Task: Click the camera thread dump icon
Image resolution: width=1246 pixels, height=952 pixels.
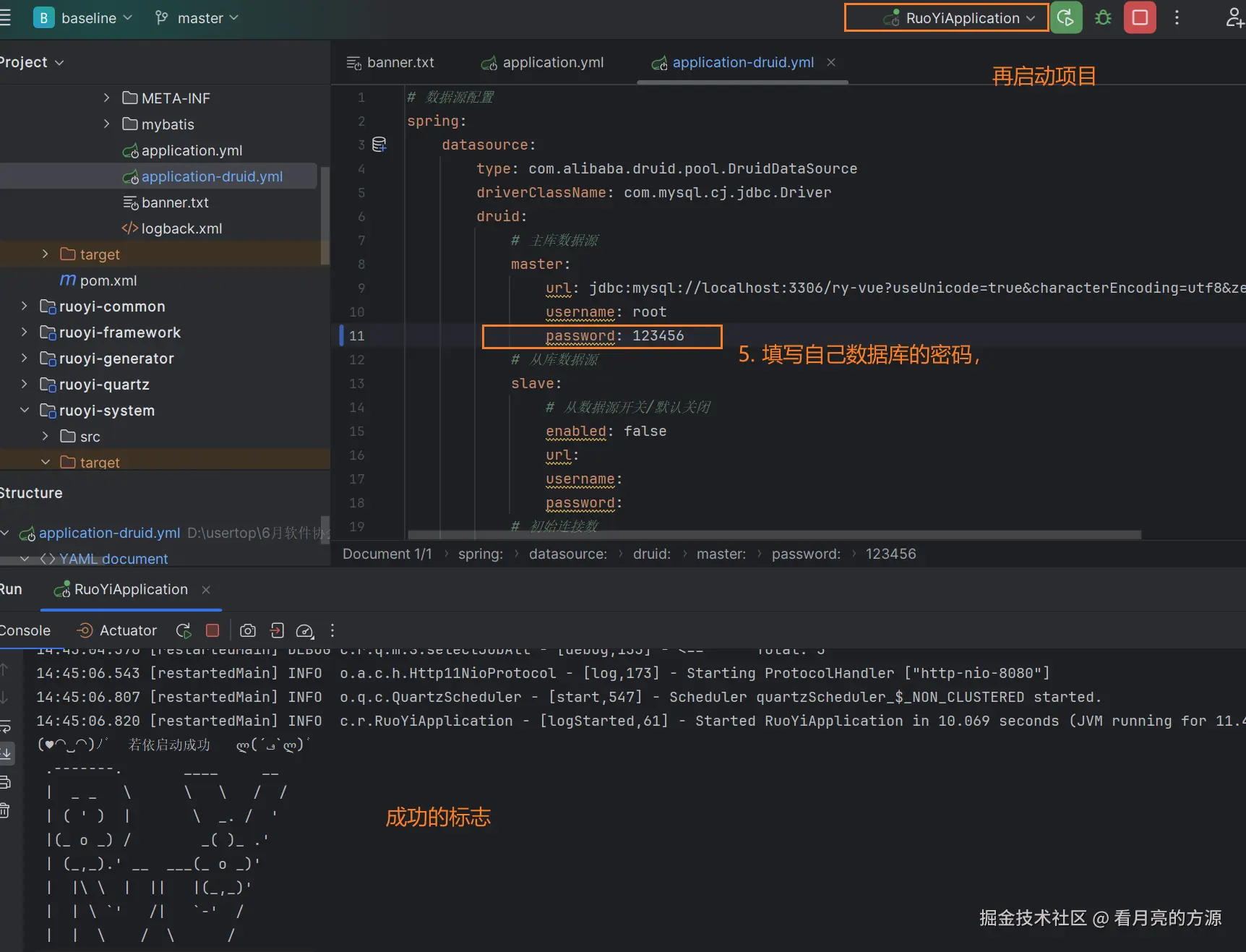Action: coord(248,630)
